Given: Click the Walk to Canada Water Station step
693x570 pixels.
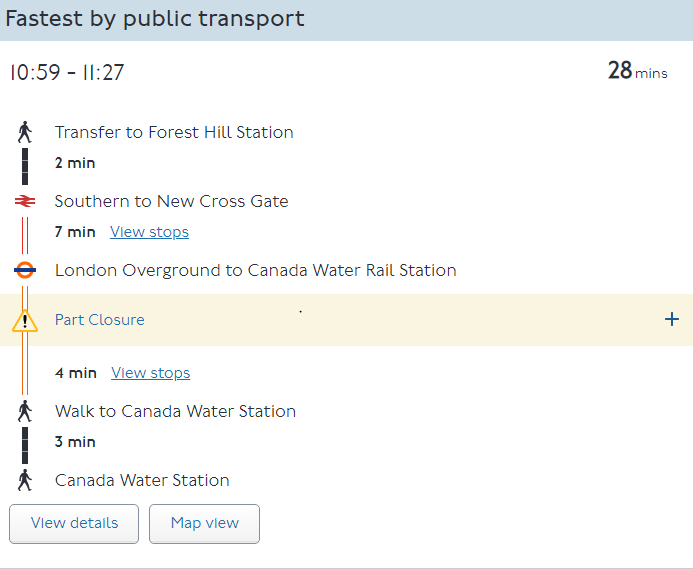Looking at the screenshot, I should (175, 411).
